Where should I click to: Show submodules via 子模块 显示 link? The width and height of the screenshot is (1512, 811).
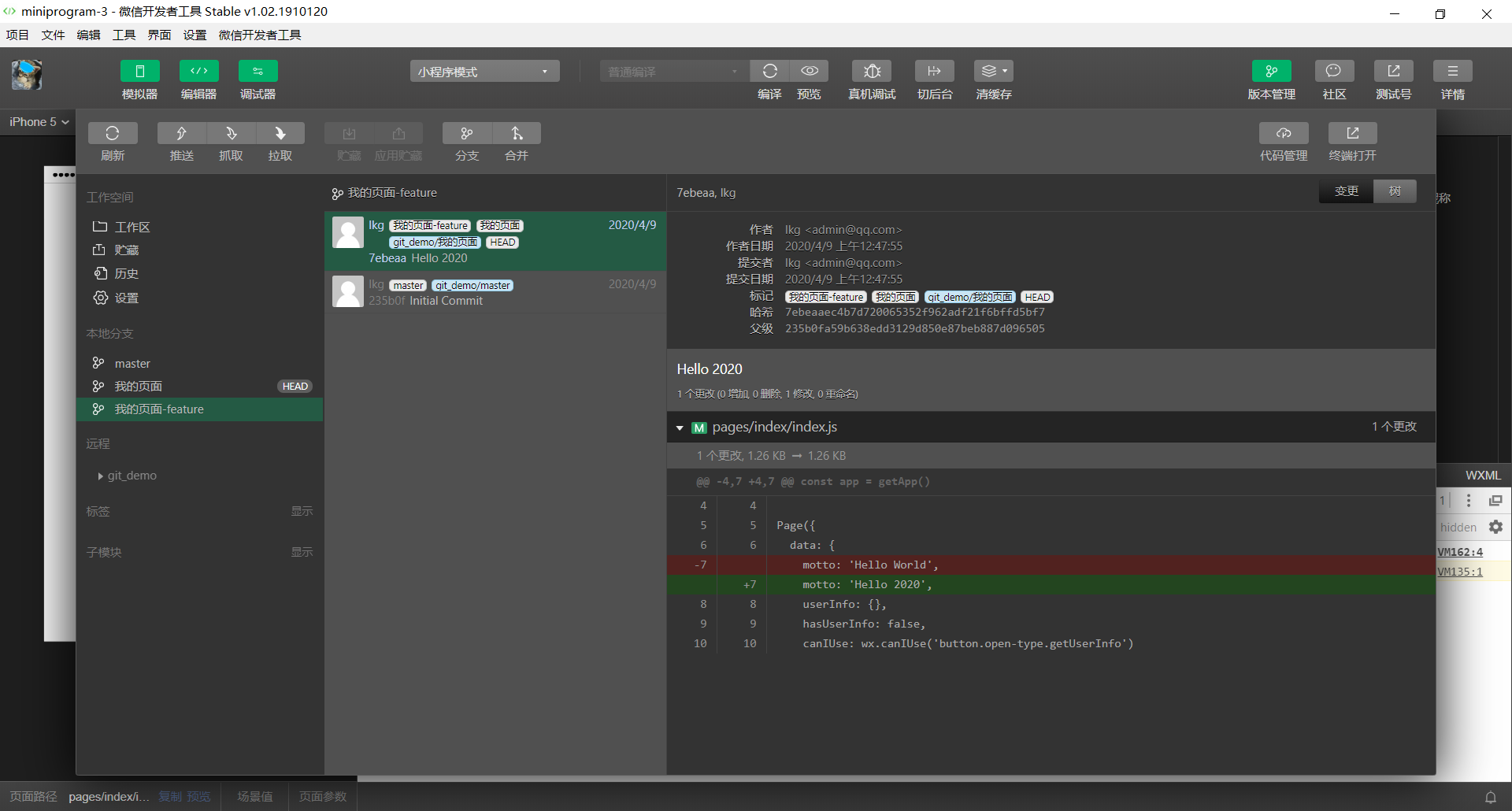pyautogui.click(x=302, y=552)
